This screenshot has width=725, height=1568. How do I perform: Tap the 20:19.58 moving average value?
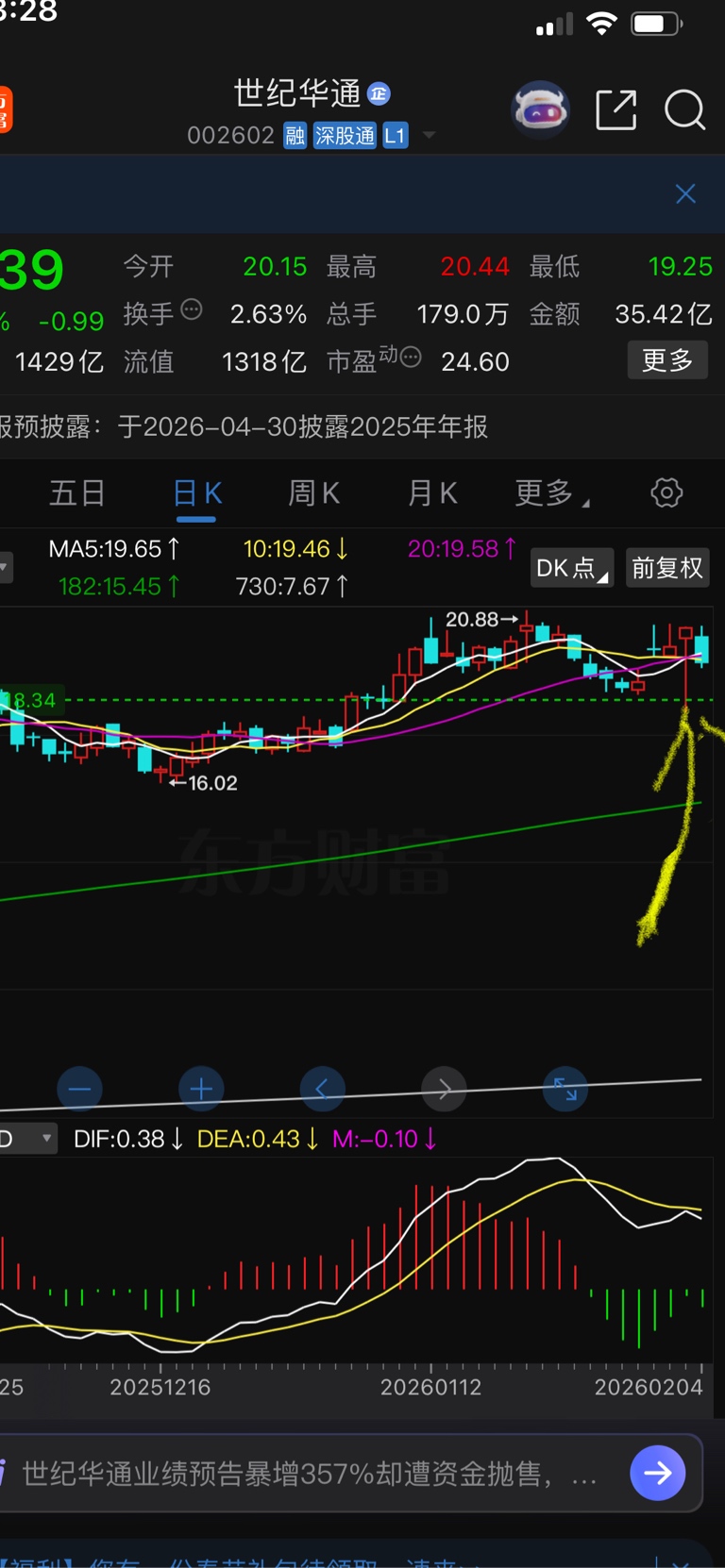pyautogui.click(x=463, y=549)
